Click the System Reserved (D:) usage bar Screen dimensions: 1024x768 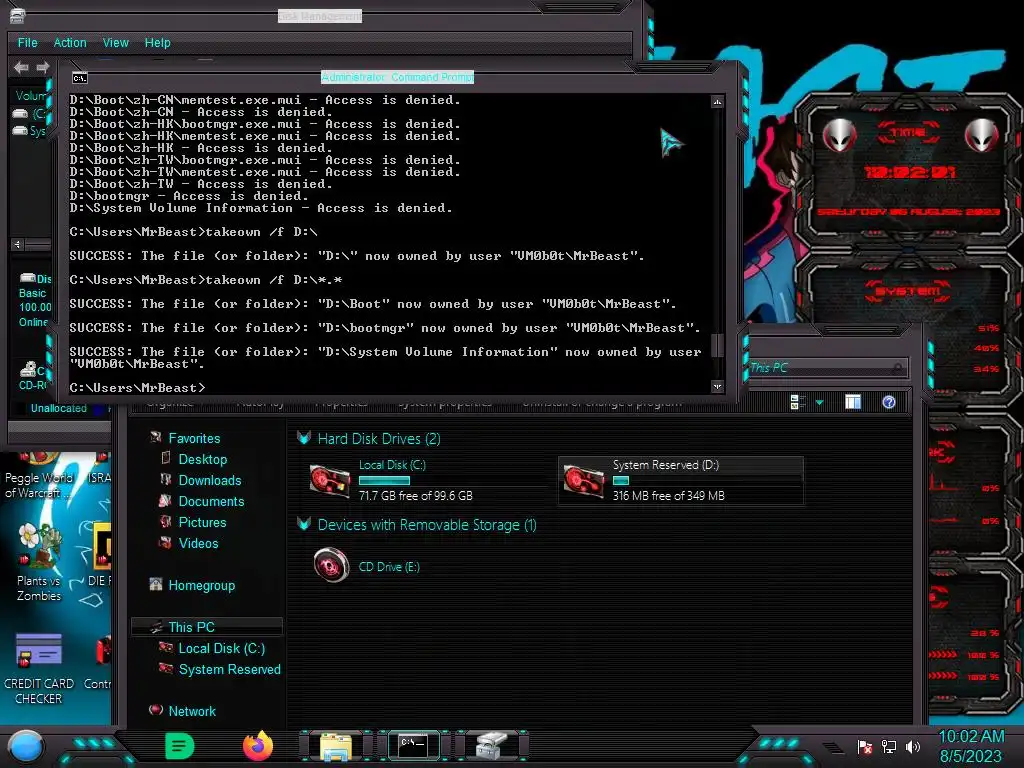(x=620, y=480)
